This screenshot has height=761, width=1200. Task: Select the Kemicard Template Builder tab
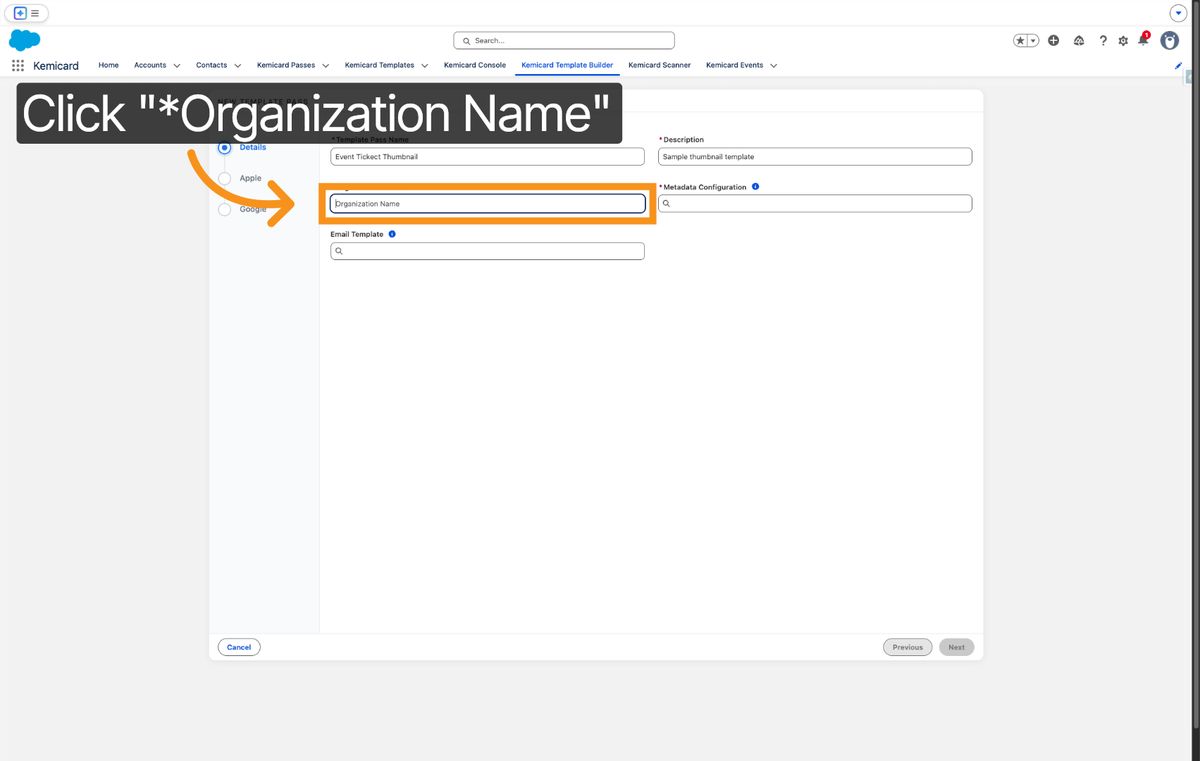click(567, 65)
